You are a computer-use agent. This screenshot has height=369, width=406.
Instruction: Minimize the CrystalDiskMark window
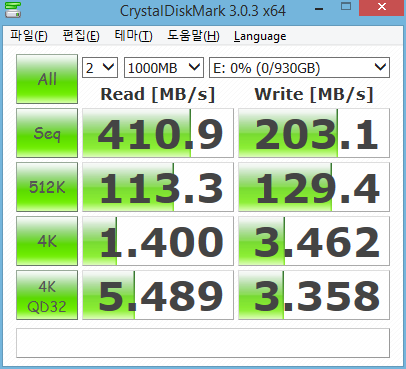point(319,8)
